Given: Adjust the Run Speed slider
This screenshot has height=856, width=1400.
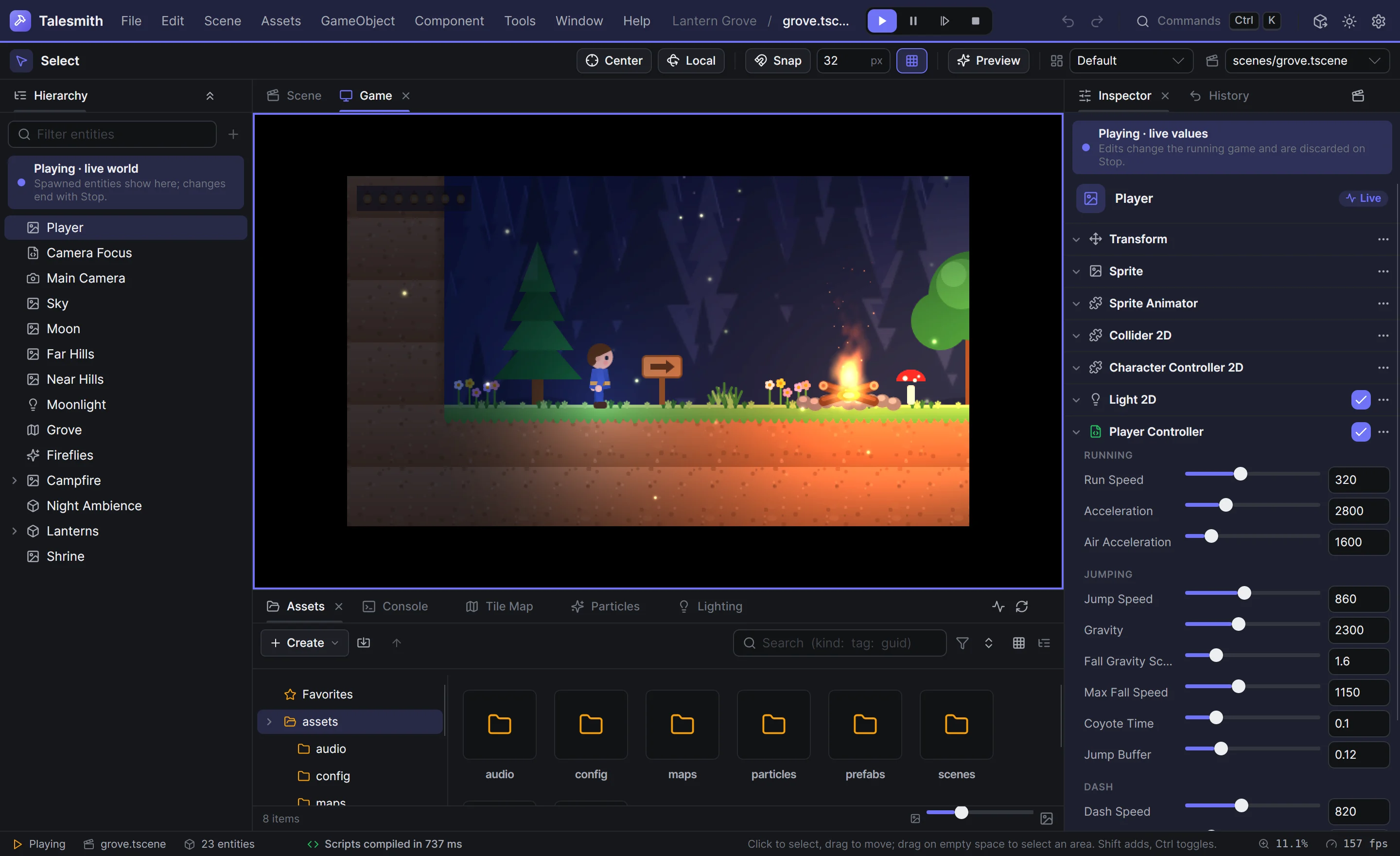Looking at the screenshot, I should tap(1252, 474).
